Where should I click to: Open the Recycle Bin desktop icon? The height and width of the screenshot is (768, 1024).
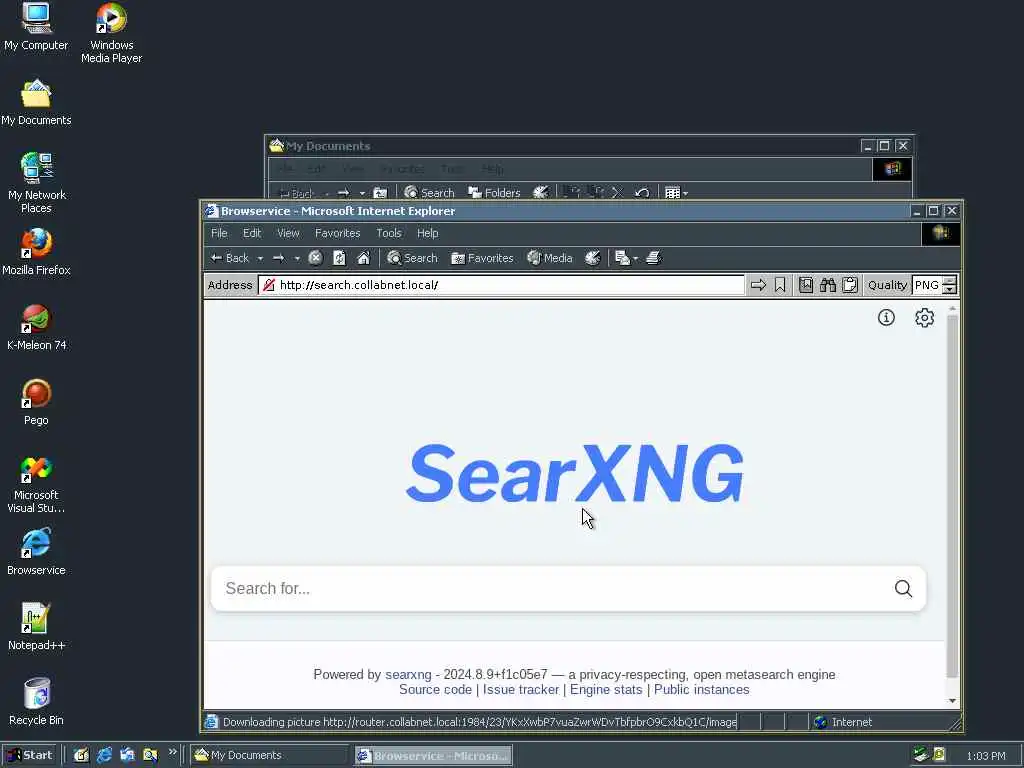37,702
